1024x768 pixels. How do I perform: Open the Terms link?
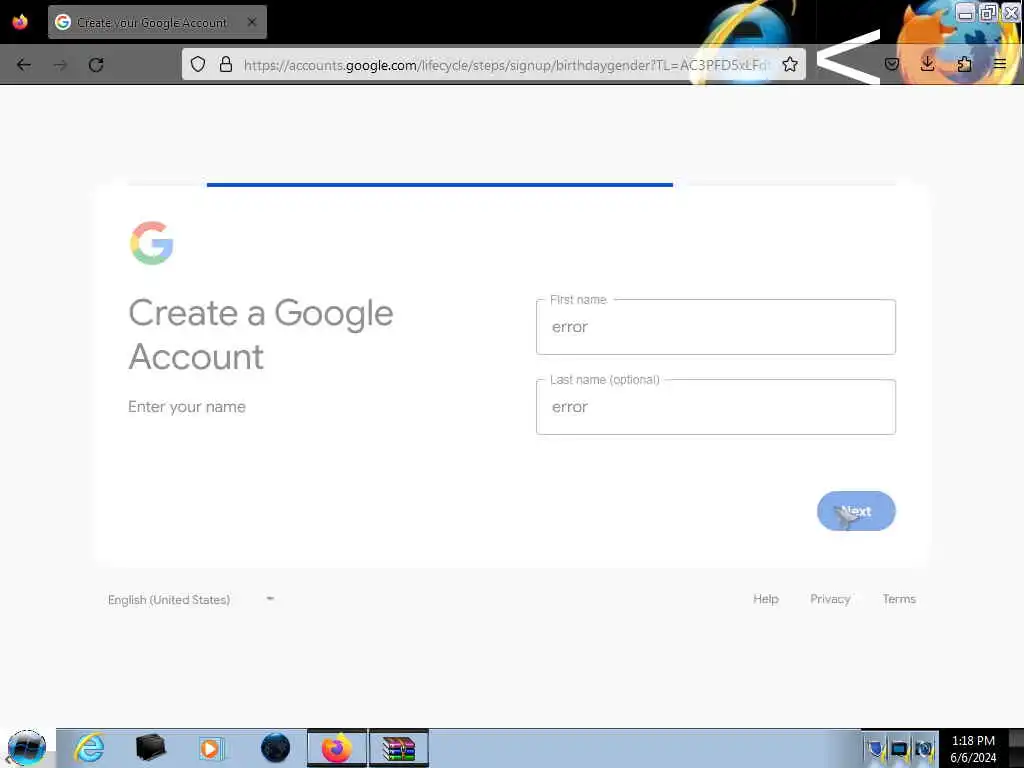[x=899, y=599]
